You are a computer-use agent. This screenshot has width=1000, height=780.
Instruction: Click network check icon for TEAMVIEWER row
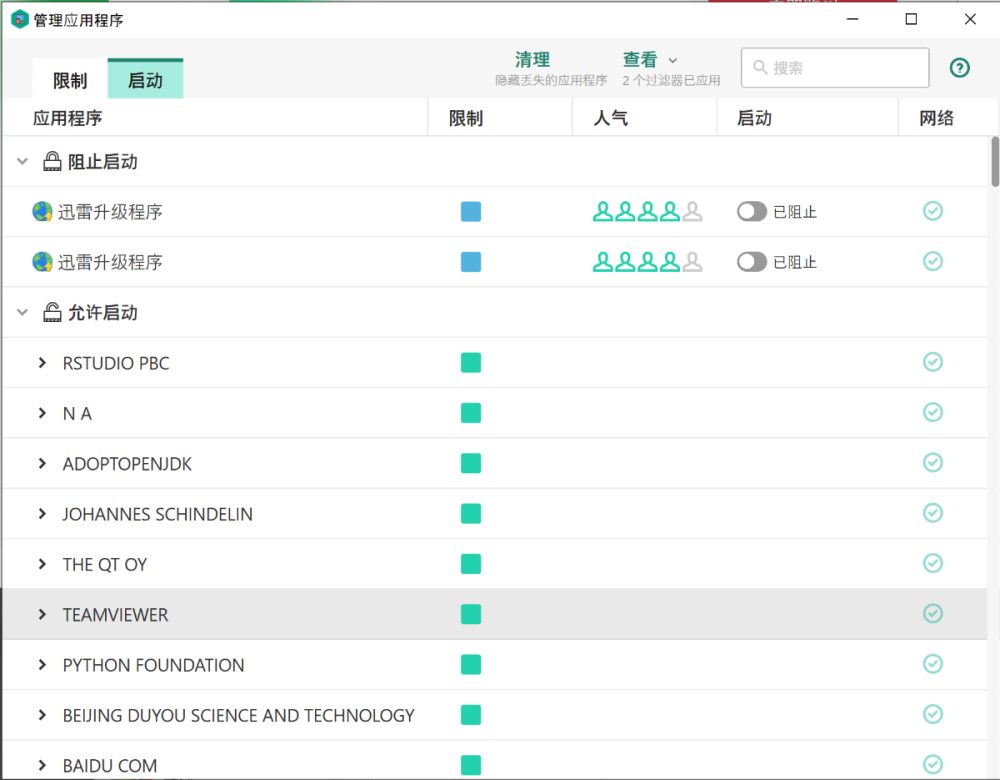932,613
